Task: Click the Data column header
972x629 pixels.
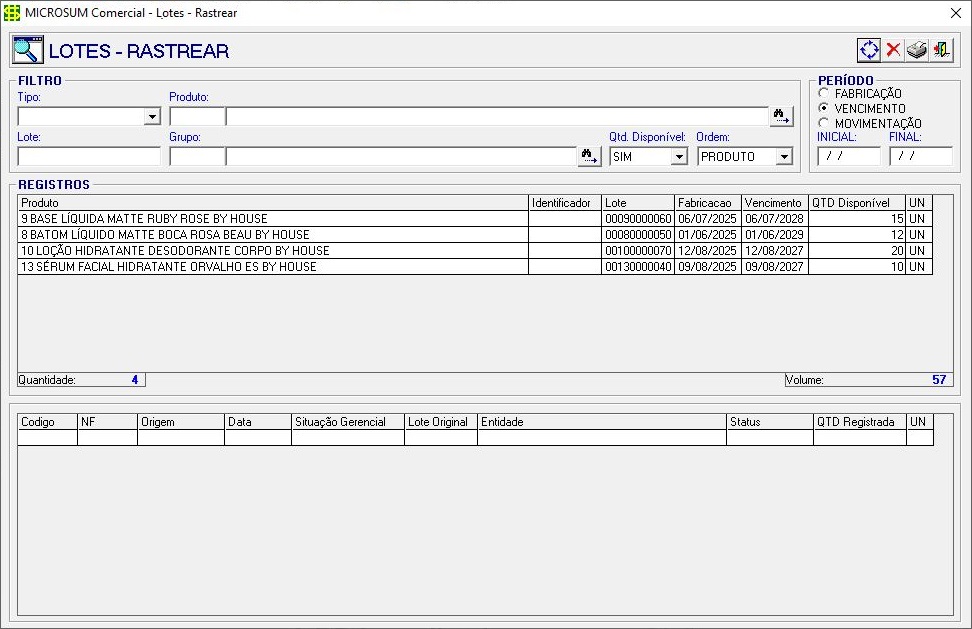Action: tap(258, 422)
